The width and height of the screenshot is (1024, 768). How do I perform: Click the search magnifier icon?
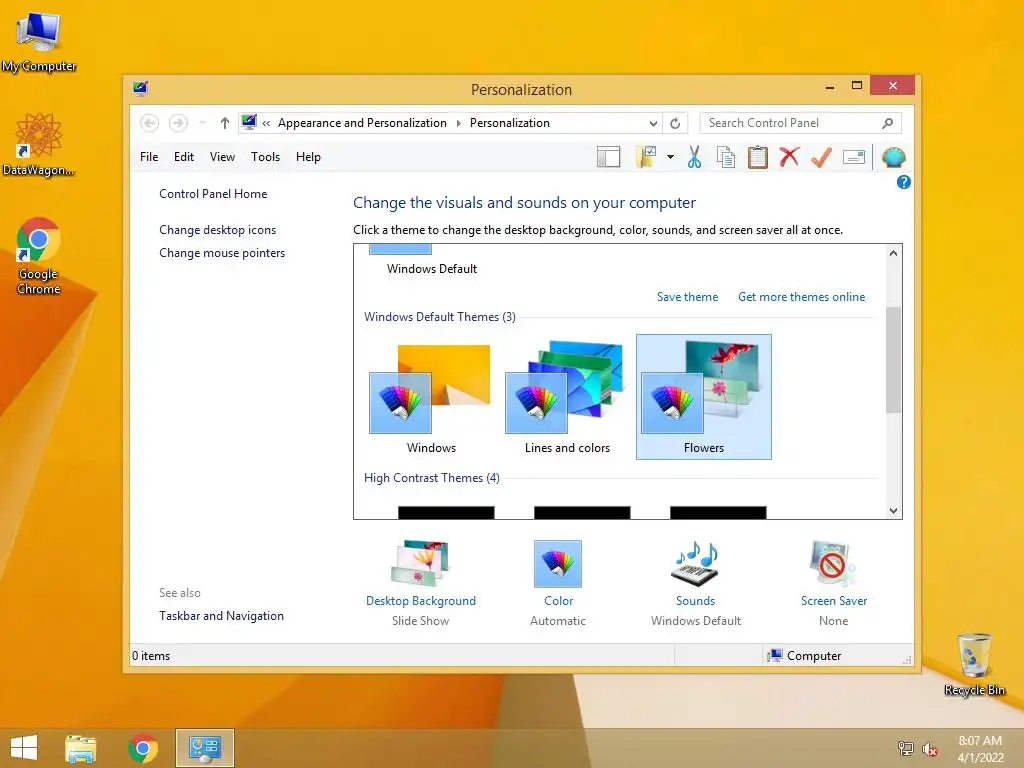tap(888, 123)
